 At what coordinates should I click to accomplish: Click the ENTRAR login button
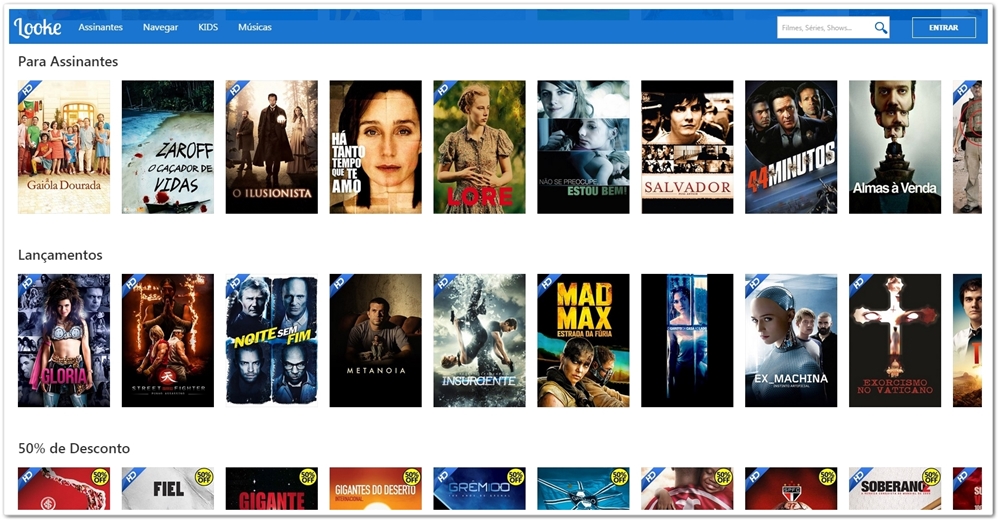click(944, 27)
